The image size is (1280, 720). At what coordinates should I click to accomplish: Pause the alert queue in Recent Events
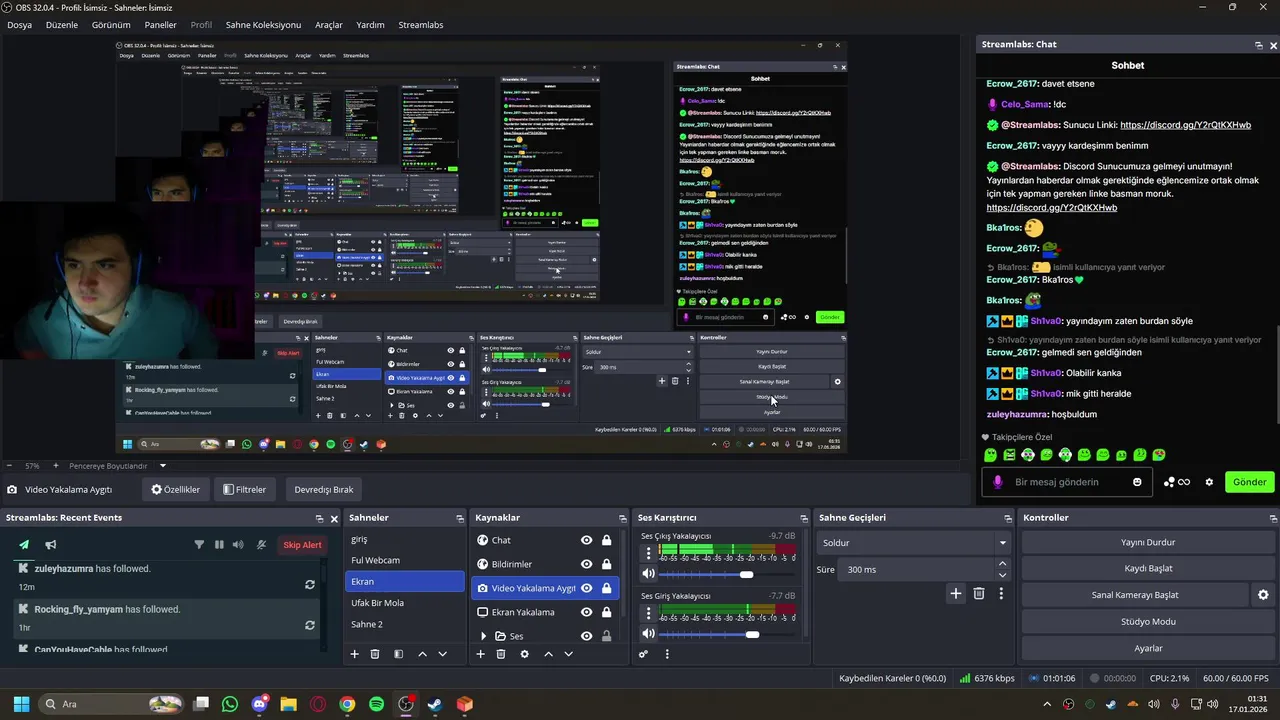coord(219,545)
